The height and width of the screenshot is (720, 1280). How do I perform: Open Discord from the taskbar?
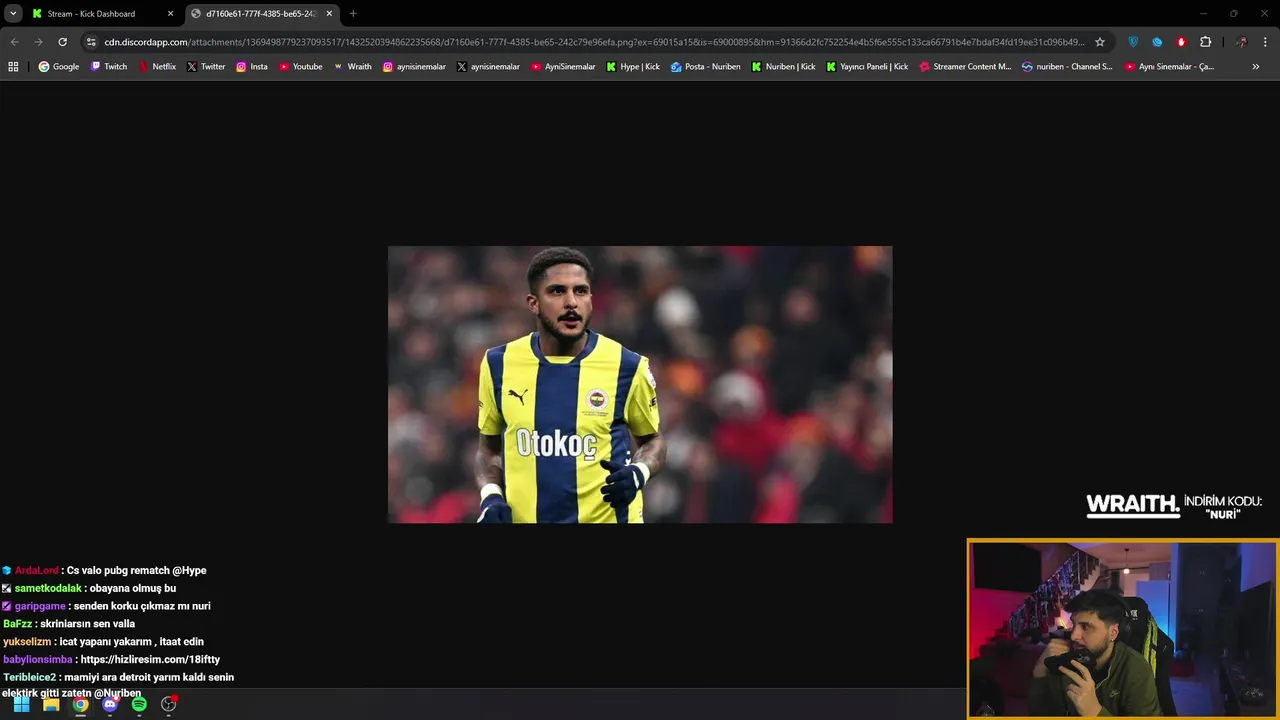110,704
